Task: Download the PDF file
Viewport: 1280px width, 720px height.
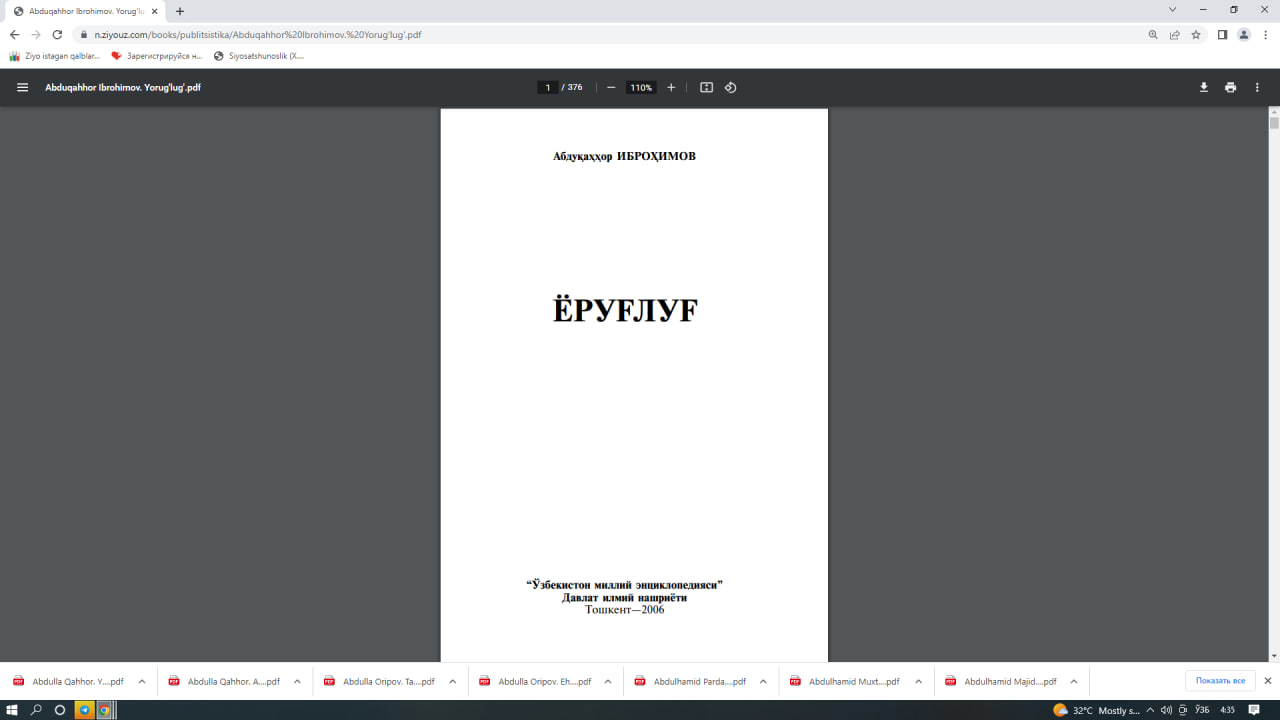Action: click(x=1204, y=87)
